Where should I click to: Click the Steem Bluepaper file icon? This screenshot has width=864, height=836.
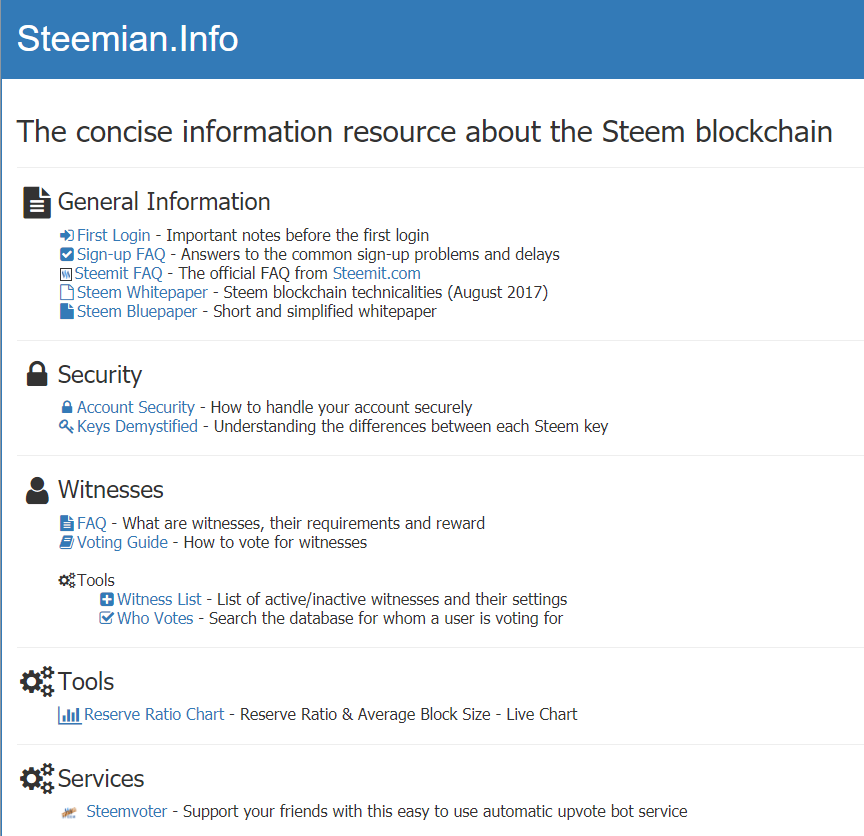67,312
